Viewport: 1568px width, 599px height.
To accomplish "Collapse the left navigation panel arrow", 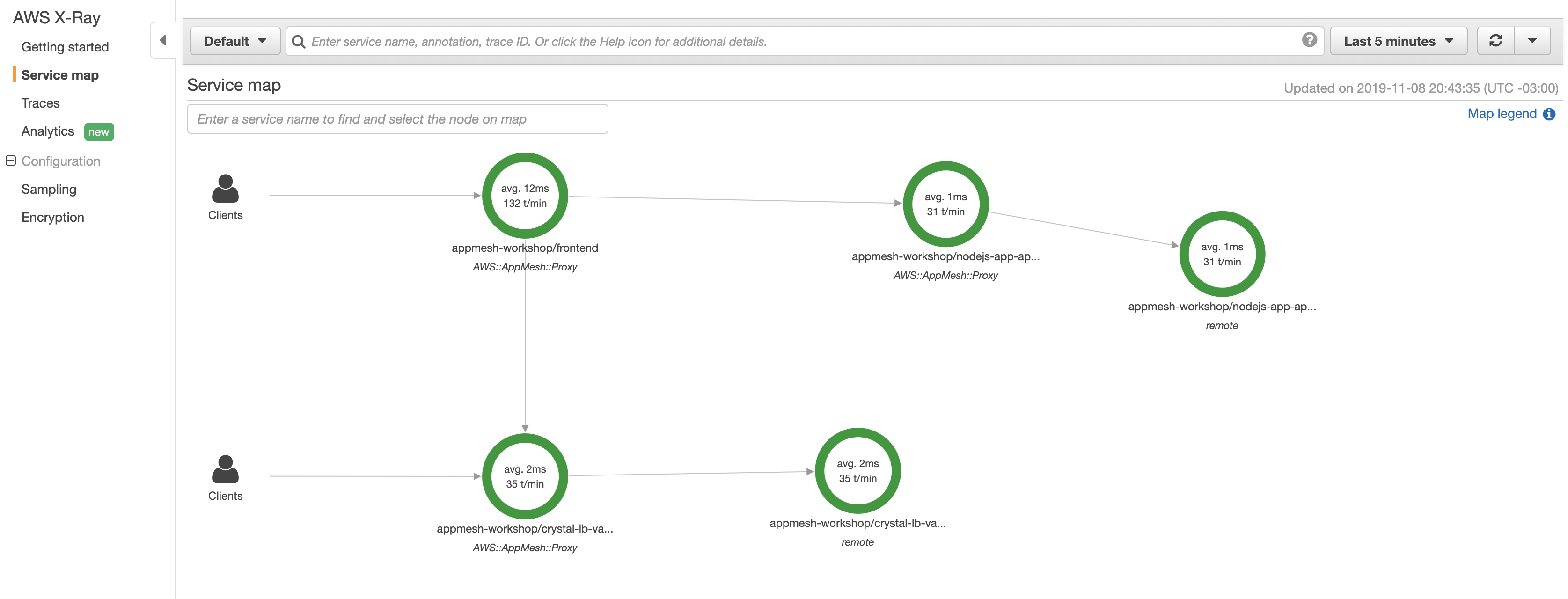I will click(x=162, y=40).
